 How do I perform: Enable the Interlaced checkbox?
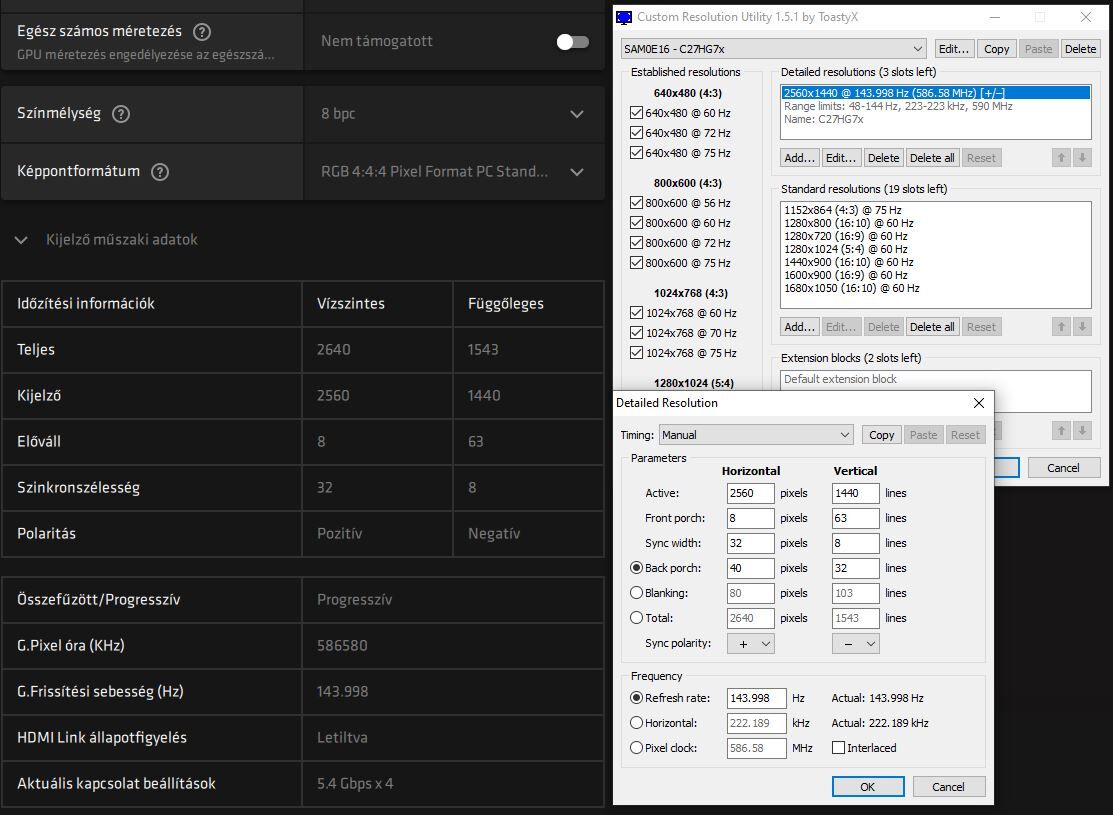click(838, 748)
